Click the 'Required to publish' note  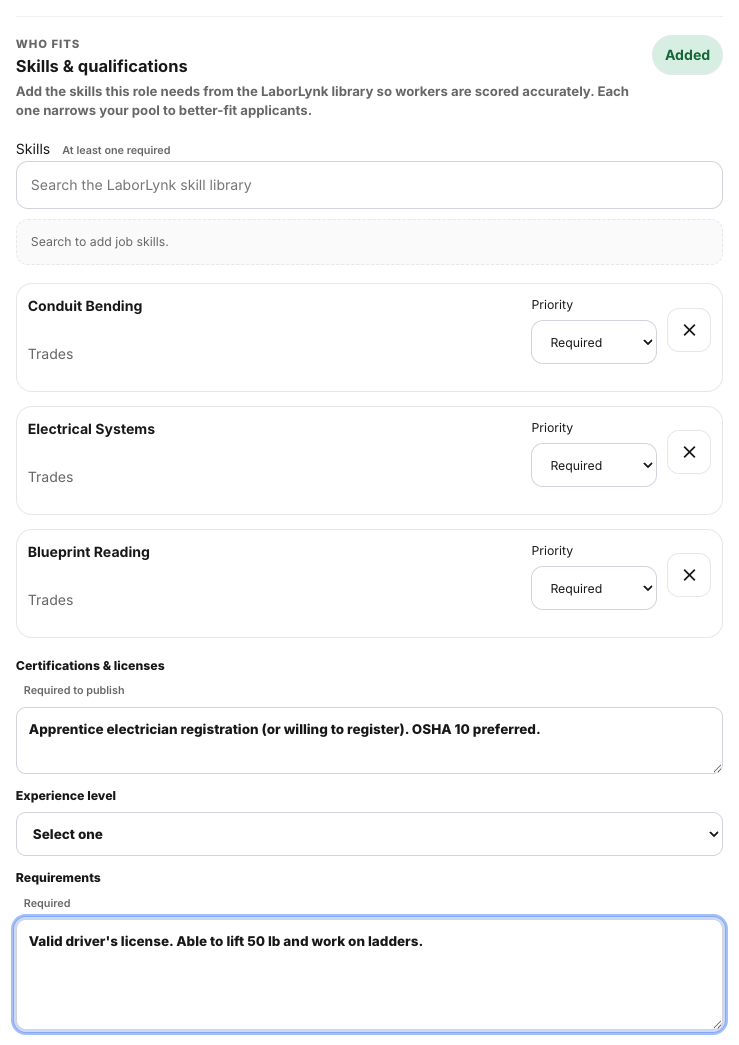point(74,690)
